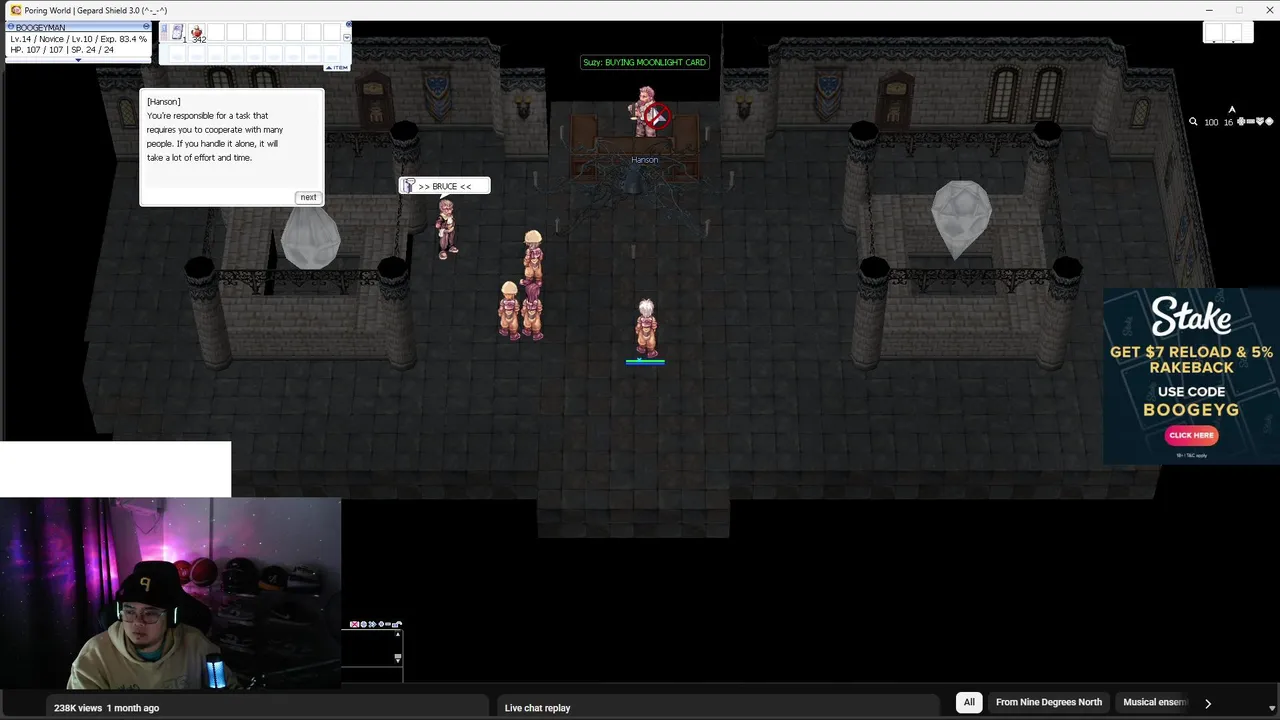Click the diamond icon at minimap row end
This screenshot has width=1280, height=720.
pyautogui.click(x=1269, y=122)
